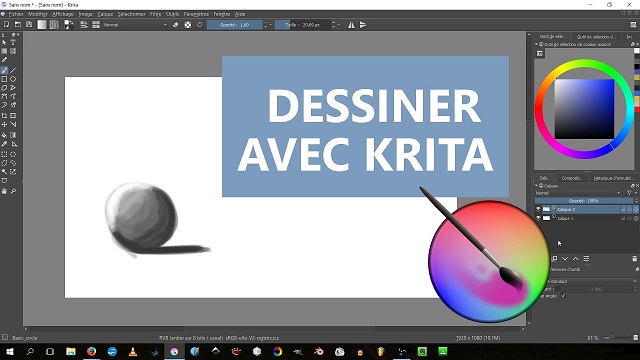Screen dimensions: 640x360
Task: Hide the Calque 1 layer
Action: click(538, 218)
